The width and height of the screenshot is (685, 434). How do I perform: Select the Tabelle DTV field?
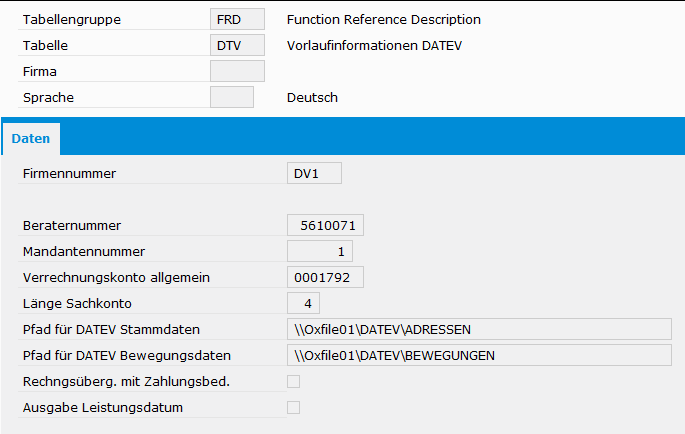pos(237,45)
